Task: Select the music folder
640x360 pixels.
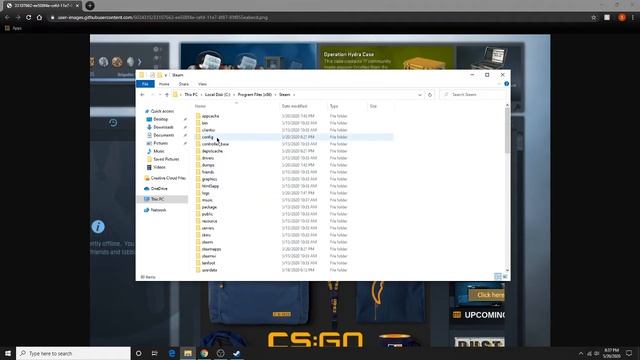Action: [207, 200]
